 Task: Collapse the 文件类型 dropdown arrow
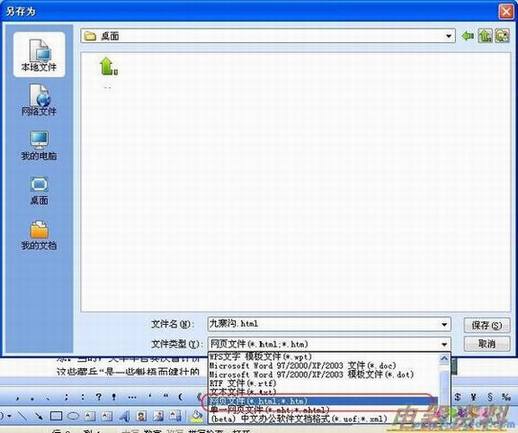coord(444,344)
